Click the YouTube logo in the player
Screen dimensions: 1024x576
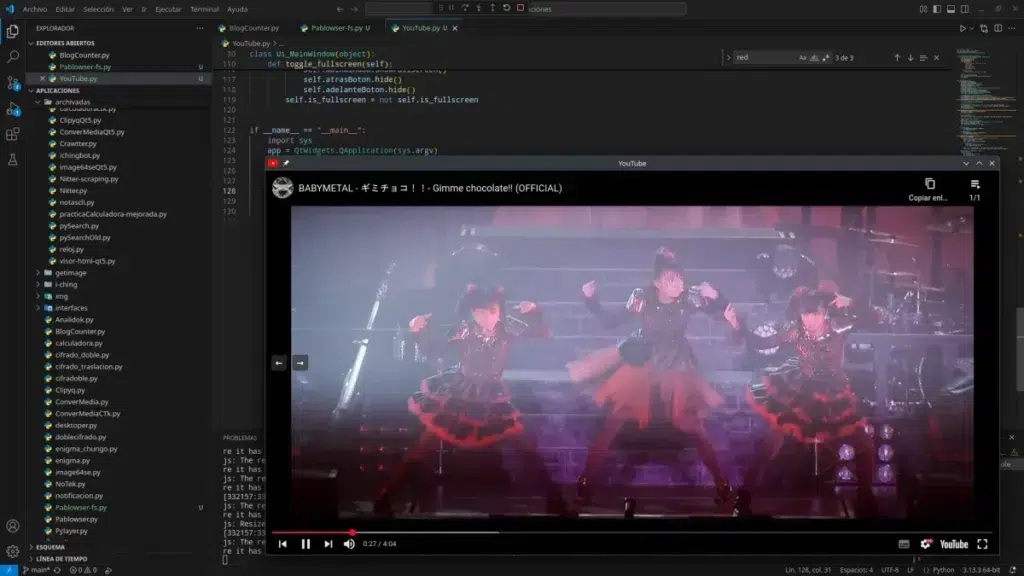coord(953,544)
